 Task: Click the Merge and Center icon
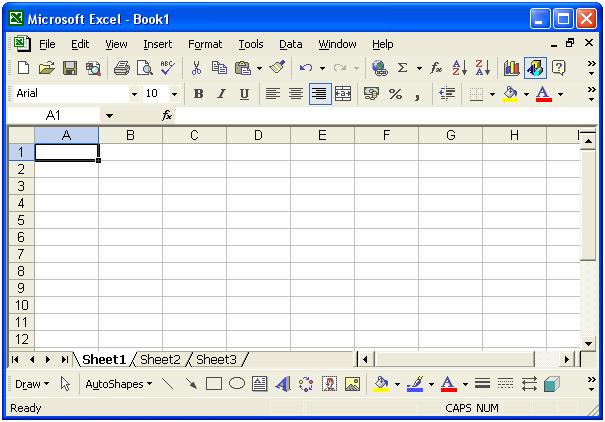click(x=343, y=94)
